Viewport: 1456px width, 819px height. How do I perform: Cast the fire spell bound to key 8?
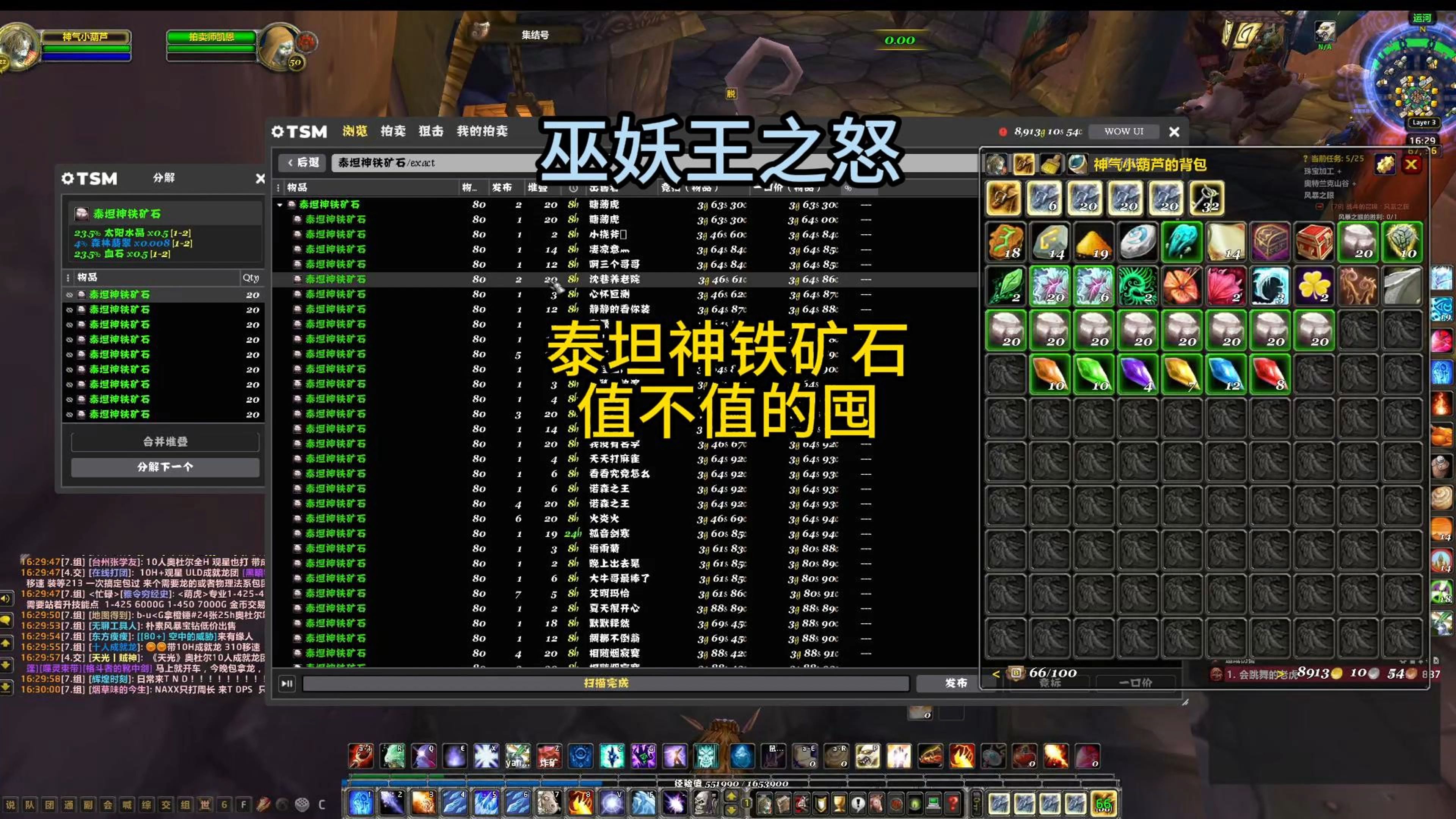(581, 803)
